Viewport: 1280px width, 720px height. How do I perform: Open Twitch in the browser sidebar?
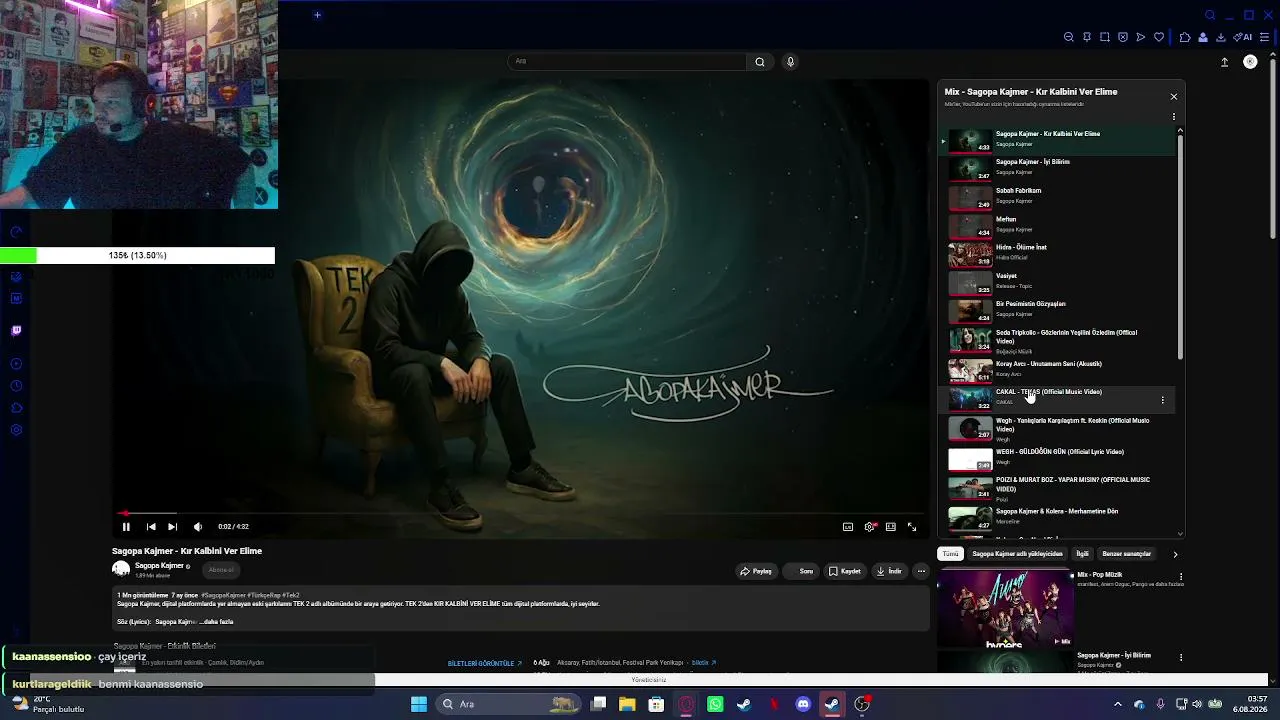pos(16,330)
